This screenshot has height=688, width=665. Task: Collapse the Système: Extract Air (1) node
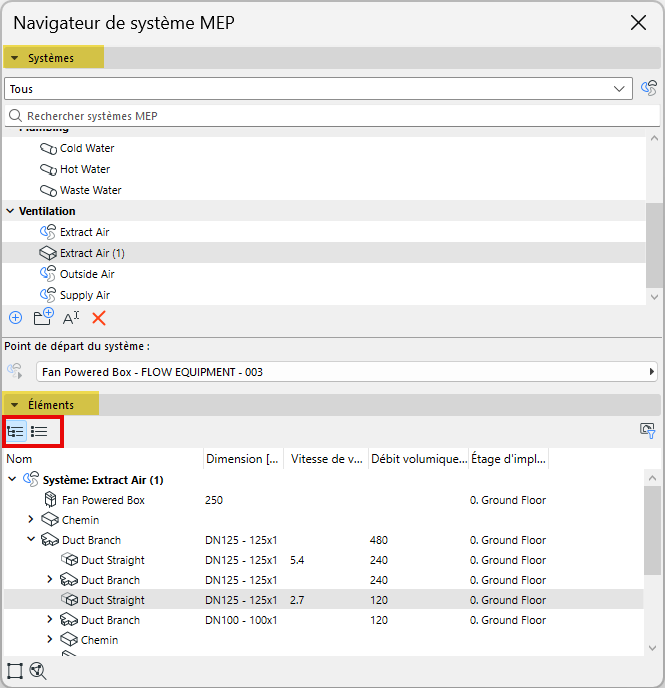(12, 479)
